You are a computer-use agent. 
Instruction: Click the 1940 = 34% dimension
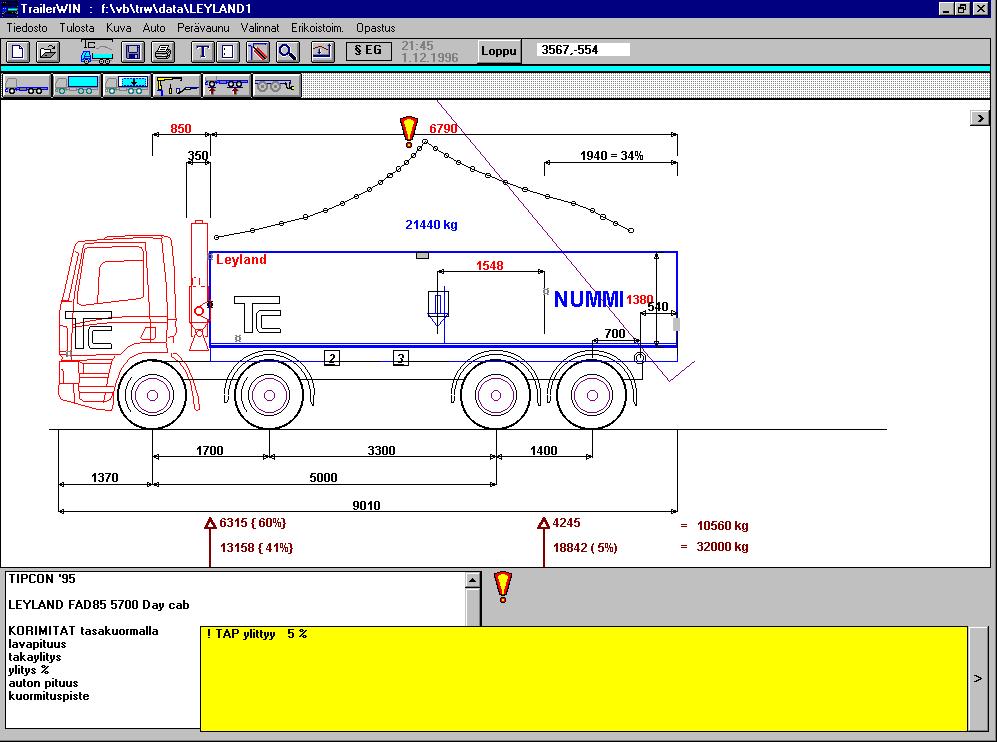pyautogui.click(x=612, y=156)
